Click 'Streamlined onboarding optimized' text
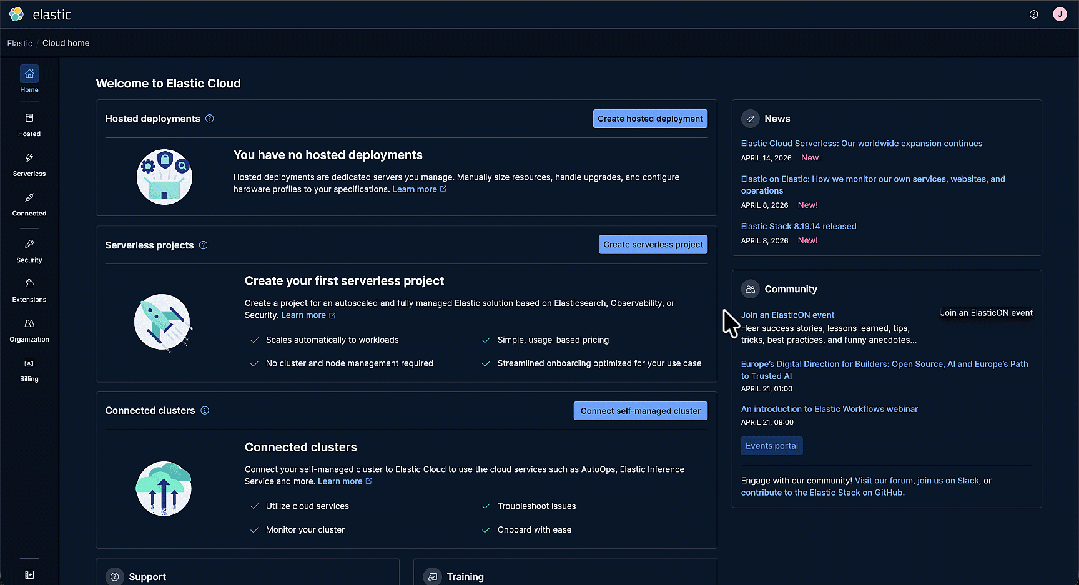 click(x=599, y=363)
